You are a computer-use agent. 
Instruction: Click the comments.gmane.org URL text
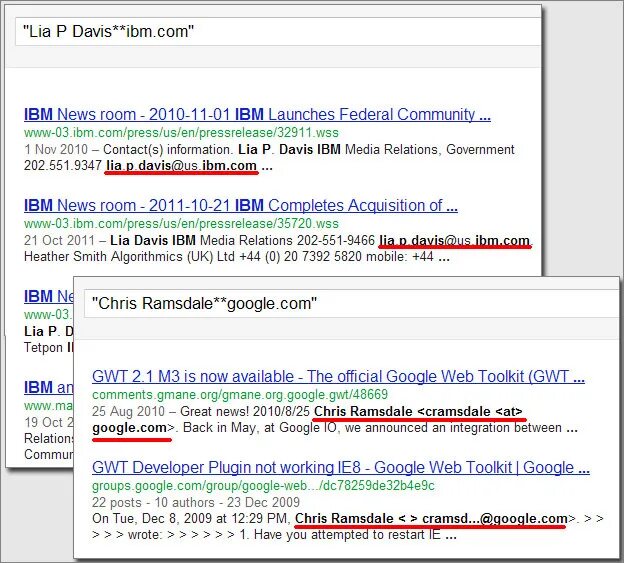[240, 395]
